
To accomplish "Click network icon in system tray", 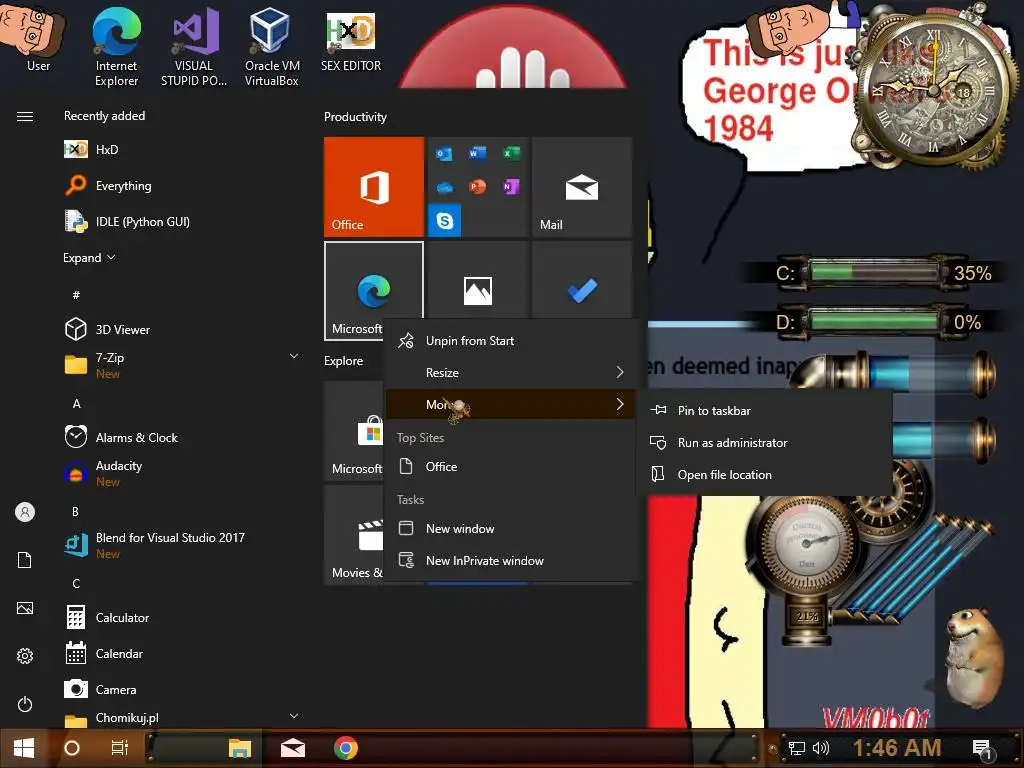I will [x=797, y=748].
